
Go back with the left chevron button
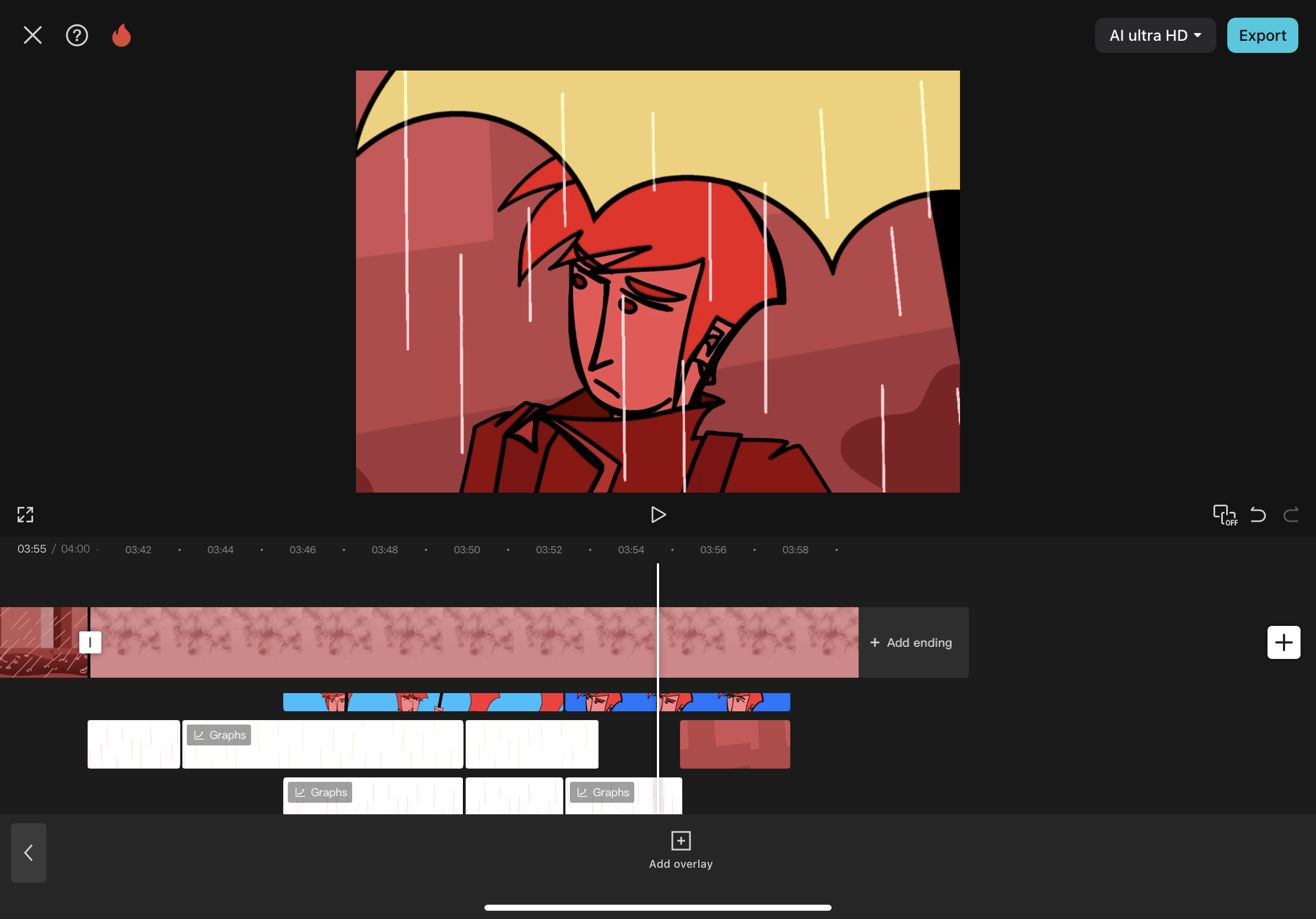pyautogui.click(x=29, y=852)
